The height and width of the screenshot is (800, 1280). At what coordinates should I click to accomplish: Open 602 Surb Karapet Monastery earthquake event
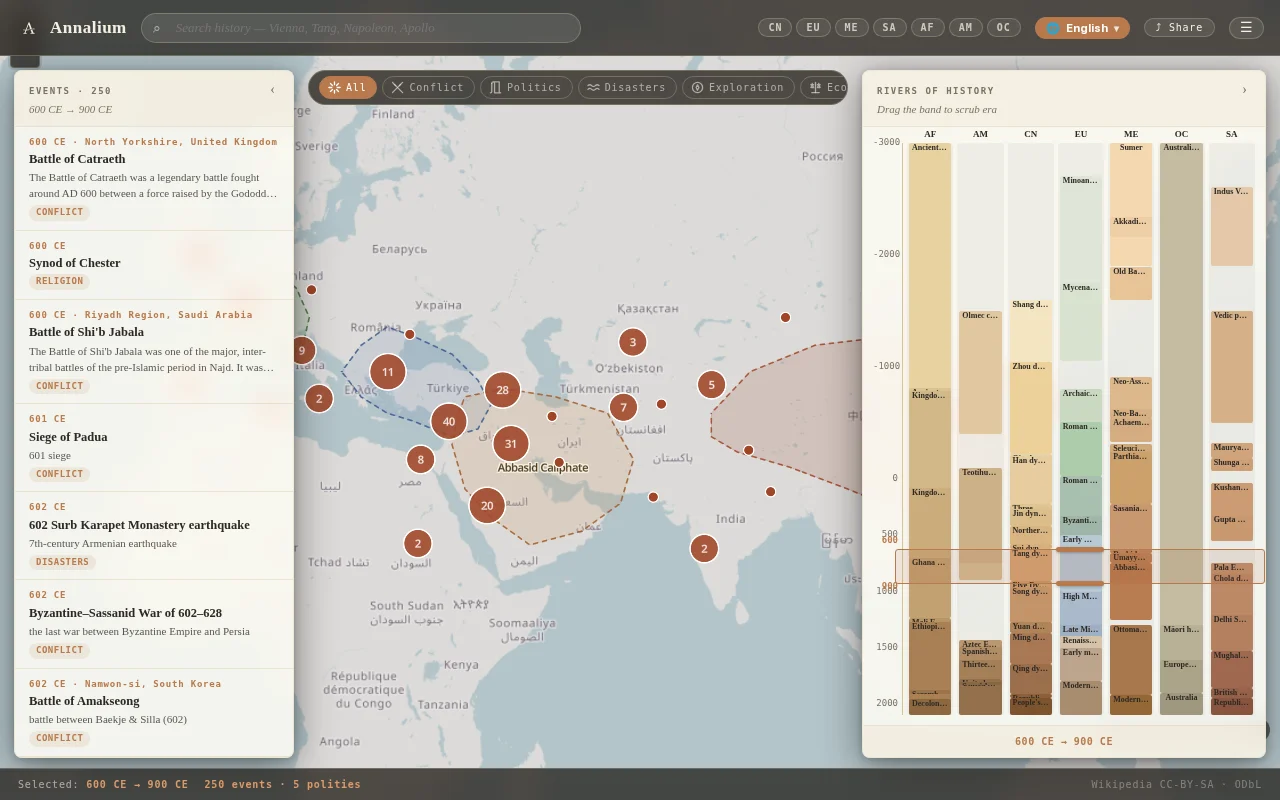pyautogui.click(x=154, y=535)
